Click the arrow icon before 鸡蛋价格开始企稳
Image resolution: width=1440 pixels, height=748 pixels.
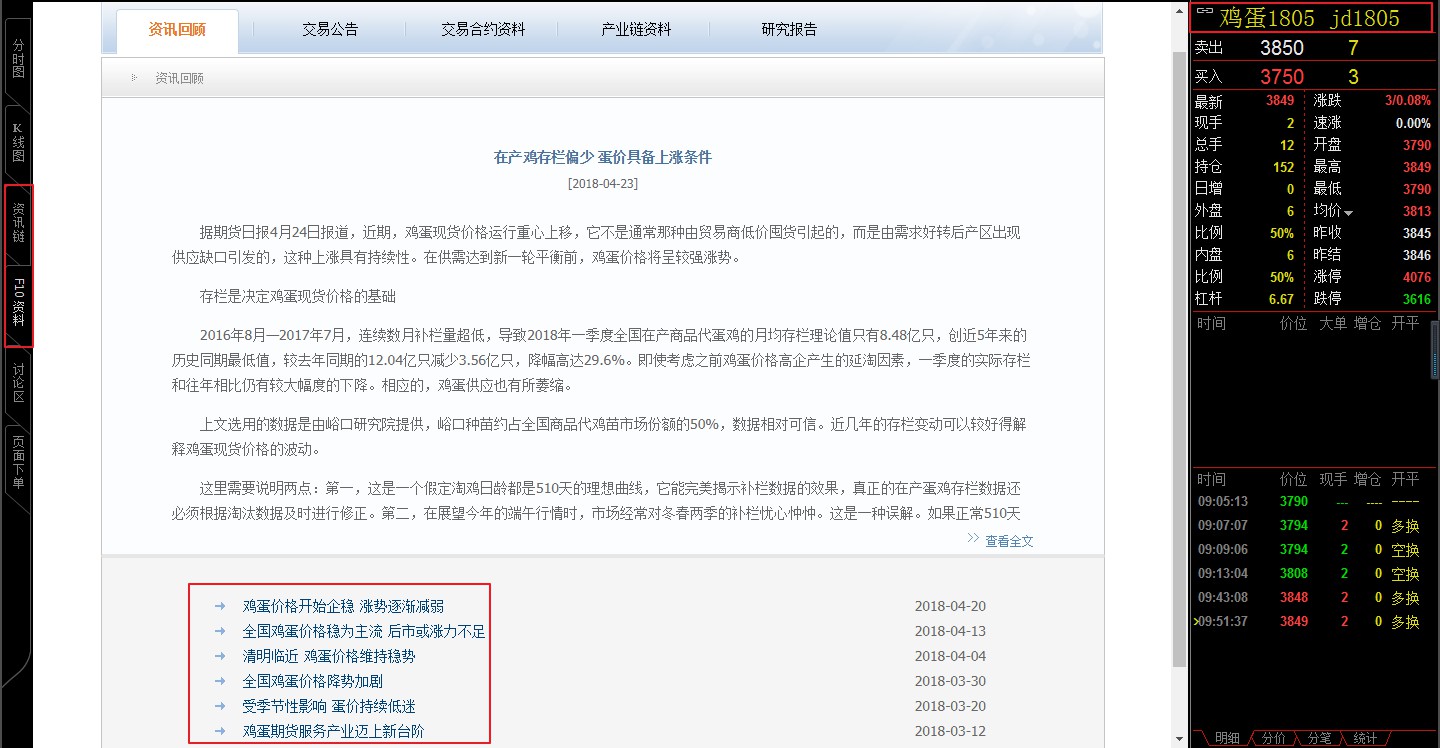coord(220,606)
